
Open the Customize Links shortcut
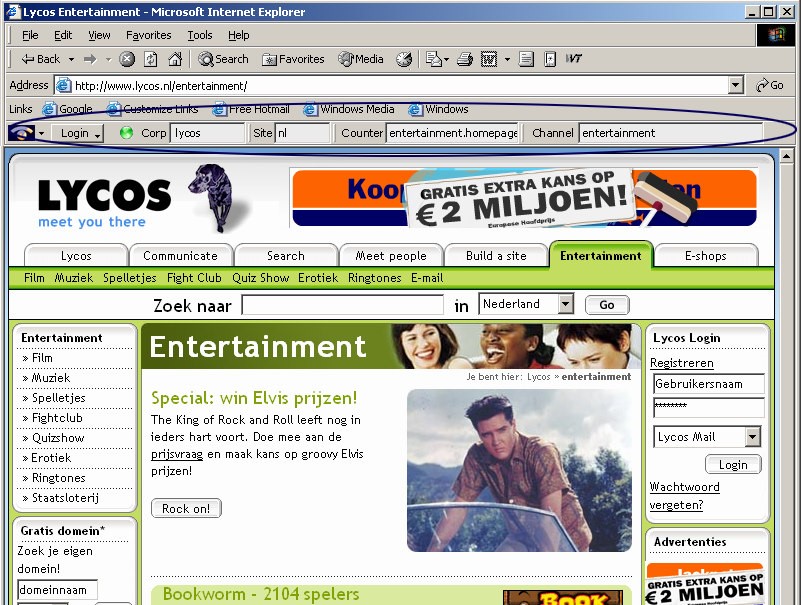point(152,109)
